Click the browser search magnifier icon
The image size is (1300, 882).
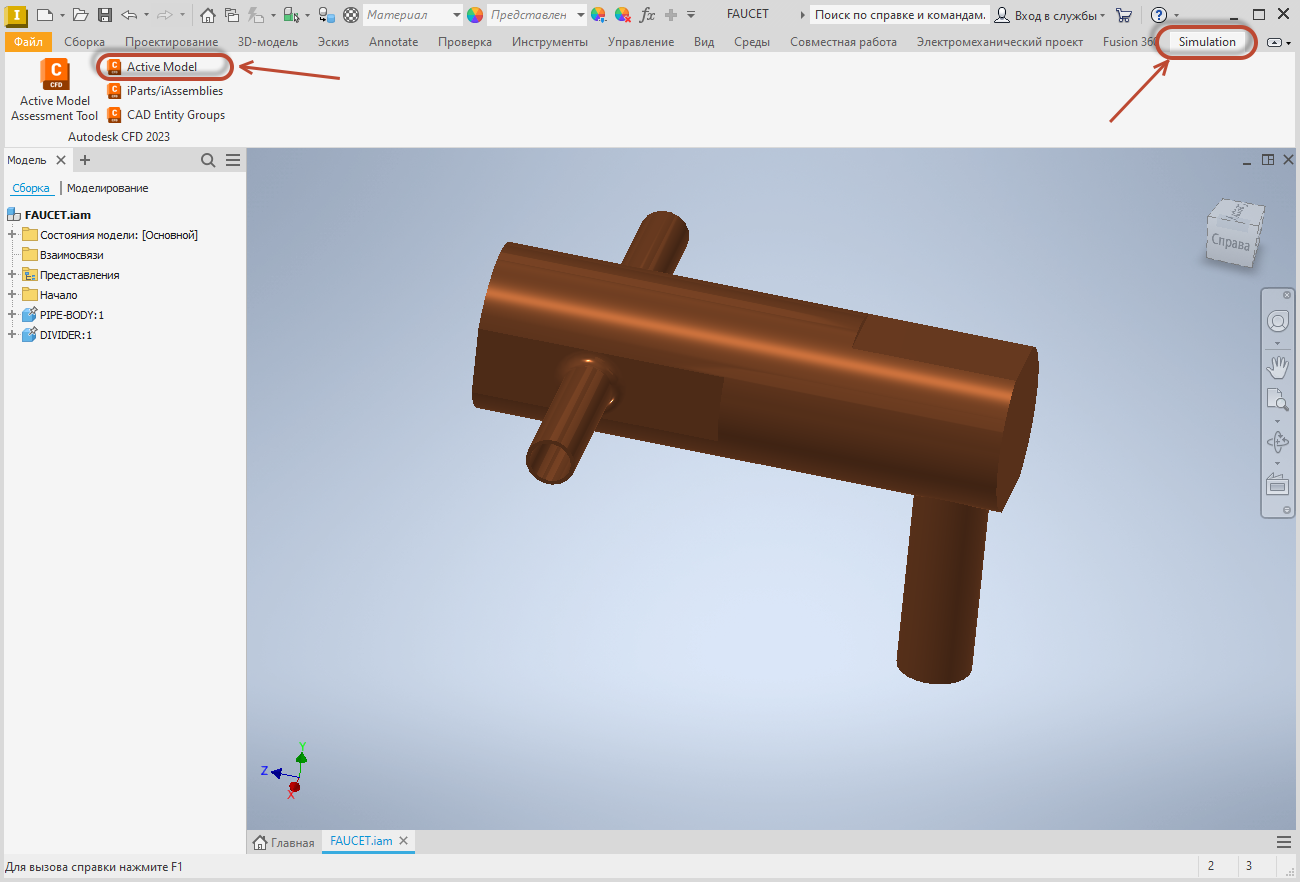[x=208, y=160]
